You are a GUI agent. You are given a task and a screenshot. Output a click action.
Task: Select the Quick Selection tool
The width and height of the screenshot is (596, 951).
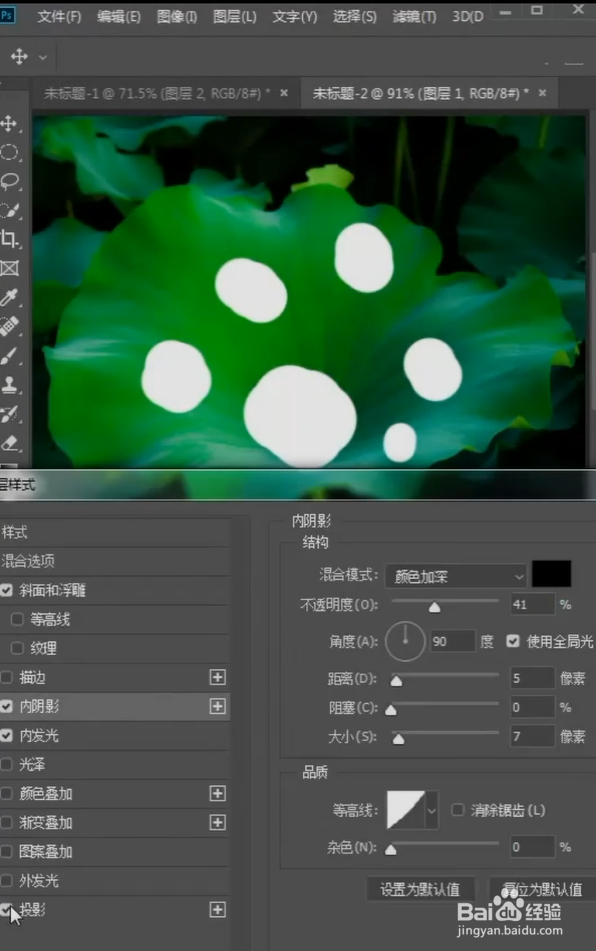point(9,210)
